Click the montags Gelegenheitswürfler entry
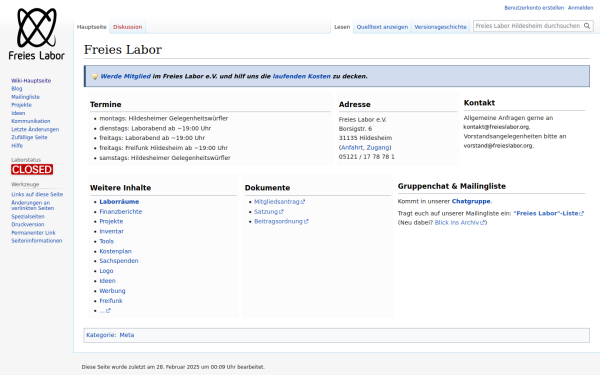Image resolution: width=600 pixels, height=375 pixels. pyautogui.click(x=163, y=119)
